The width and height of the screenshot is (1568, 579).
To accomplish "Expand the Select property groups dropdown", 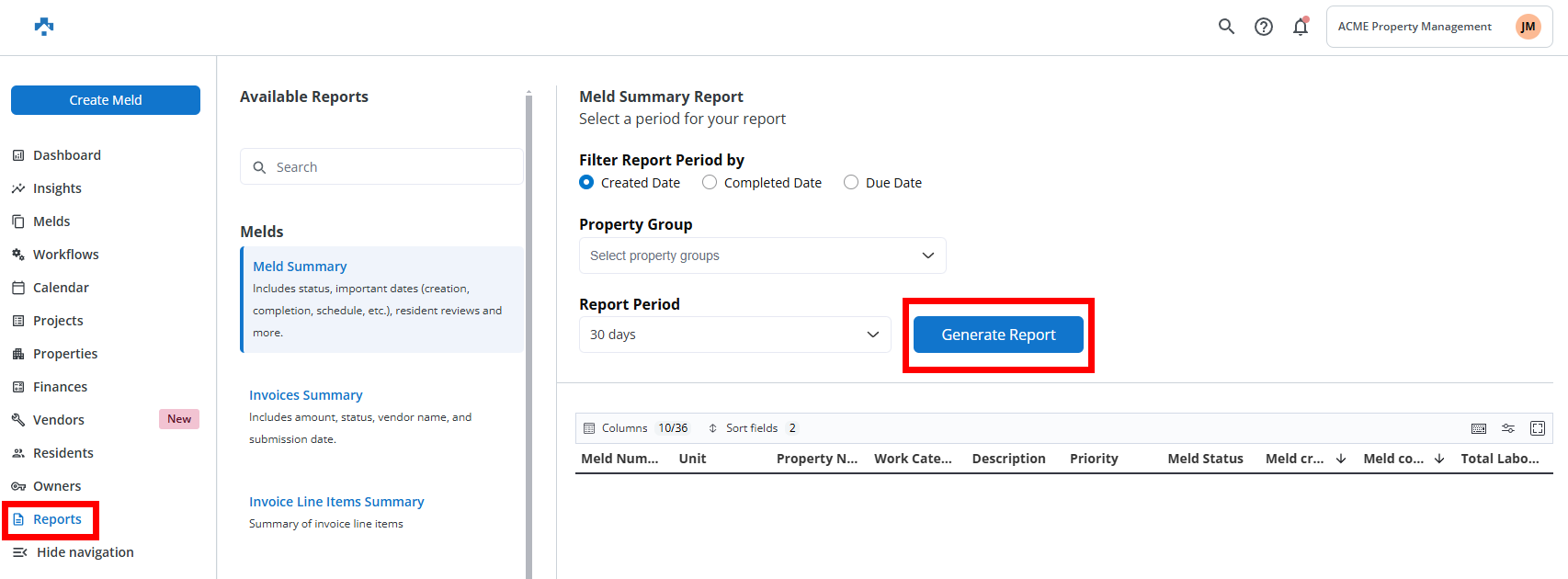I will (x=762, y=255).
